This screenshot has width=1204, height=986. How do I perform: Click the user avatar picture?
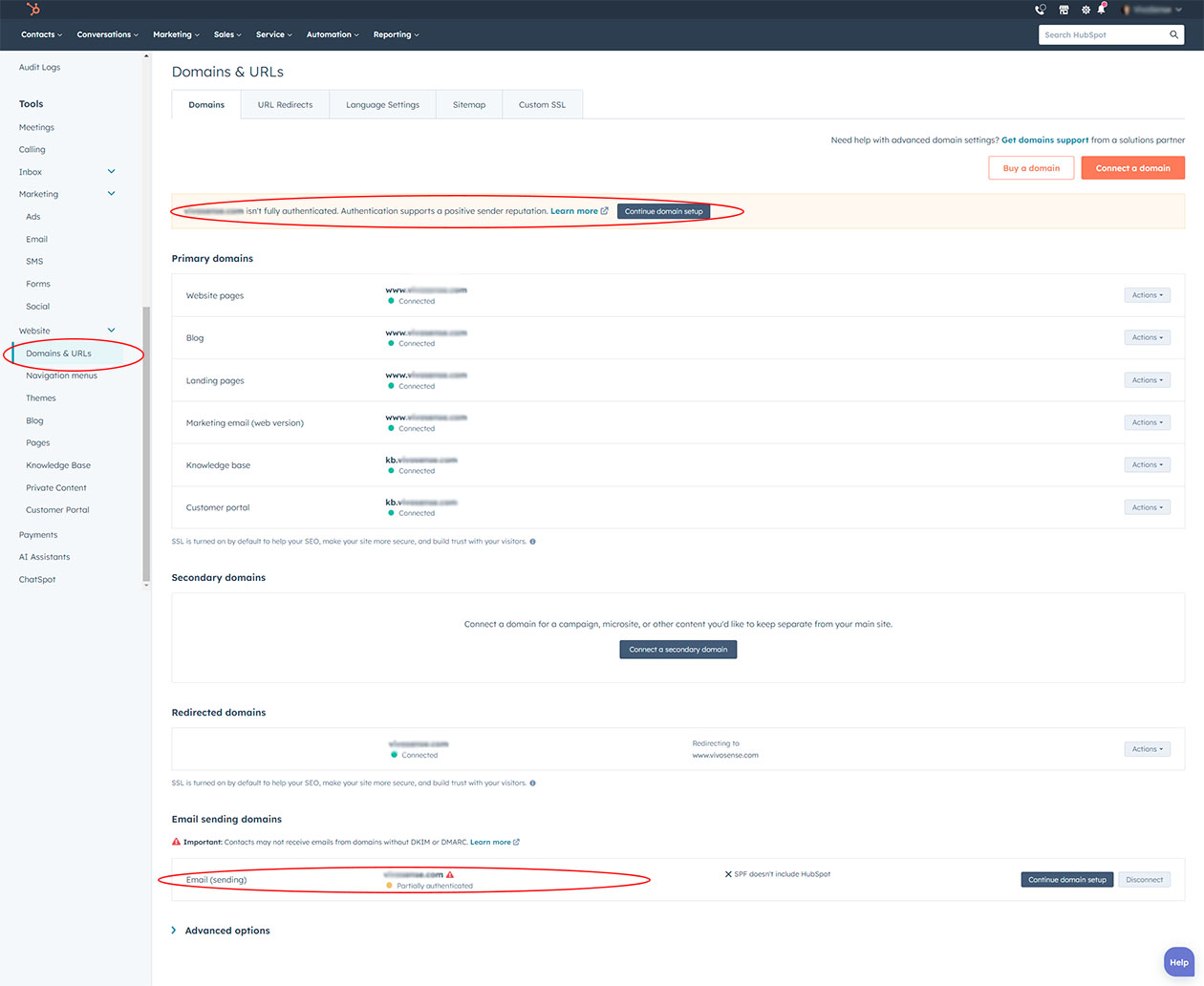pos(1128,10)
